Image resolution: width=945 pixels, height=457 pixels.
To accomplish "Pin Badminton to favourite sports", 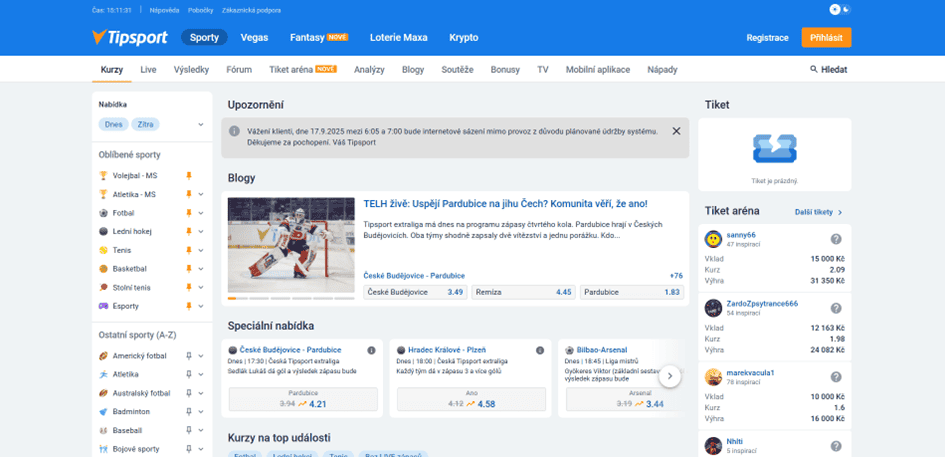I will point(189,412).
